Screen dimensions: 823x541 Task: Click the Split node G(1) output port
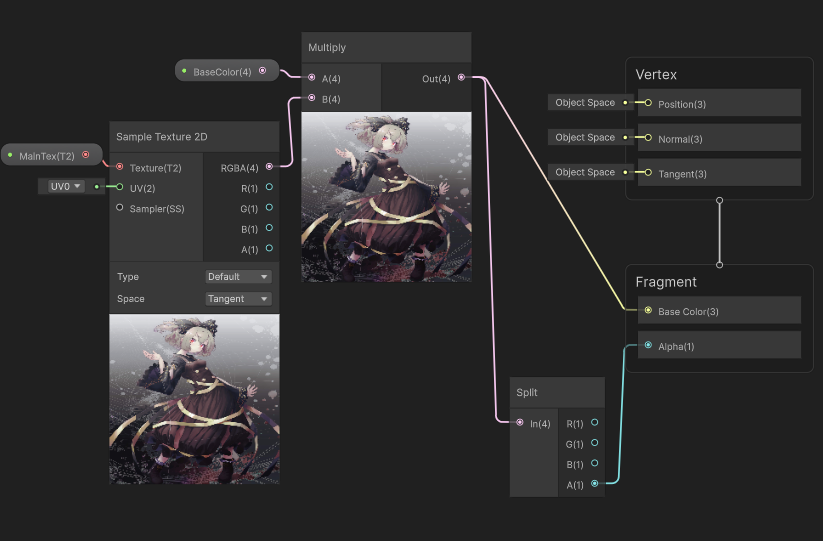[595, 443]
